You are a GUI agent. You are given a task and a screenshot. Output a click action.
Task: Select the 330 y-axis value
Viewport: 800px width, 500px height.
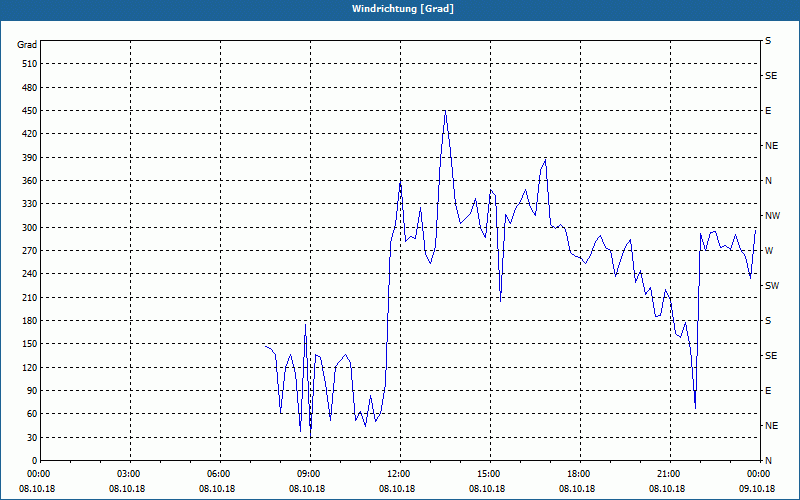click(x=30, y=204)
